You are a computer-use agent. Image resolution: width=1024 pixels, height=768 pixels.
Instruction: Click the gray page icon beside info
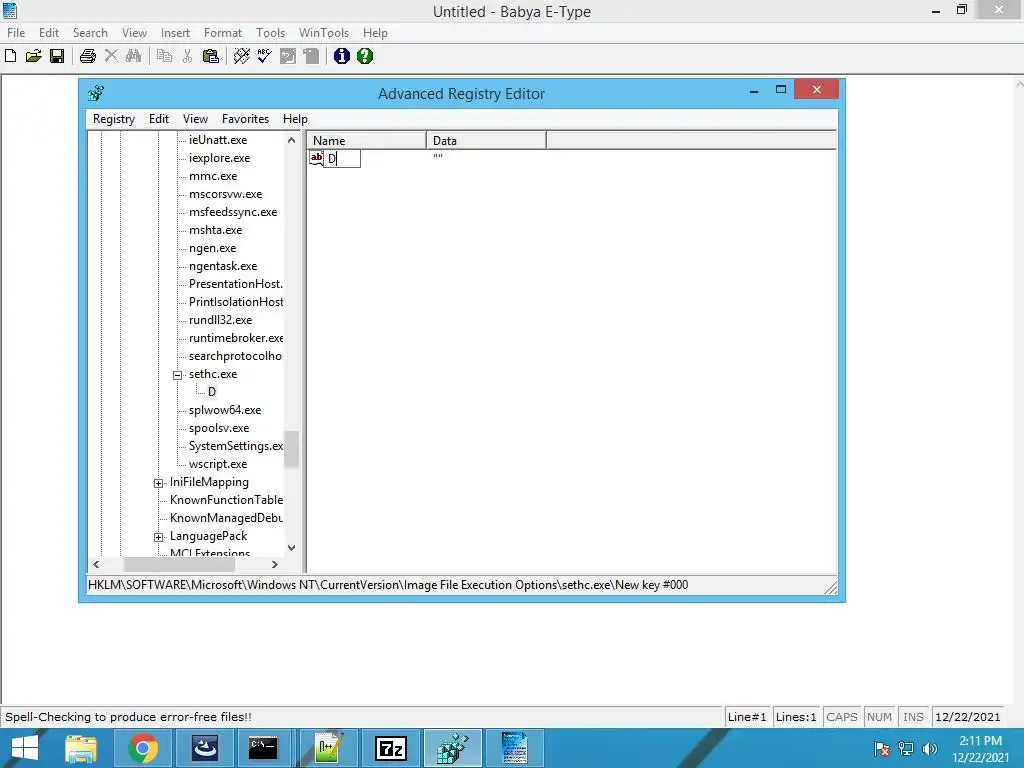311,56
